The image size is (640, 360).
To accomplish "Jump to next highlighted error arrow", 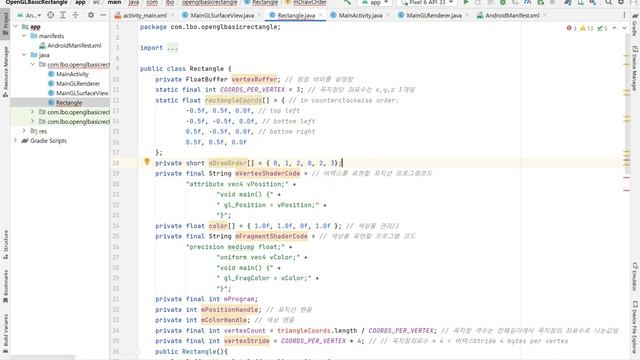I will (624, 28).
